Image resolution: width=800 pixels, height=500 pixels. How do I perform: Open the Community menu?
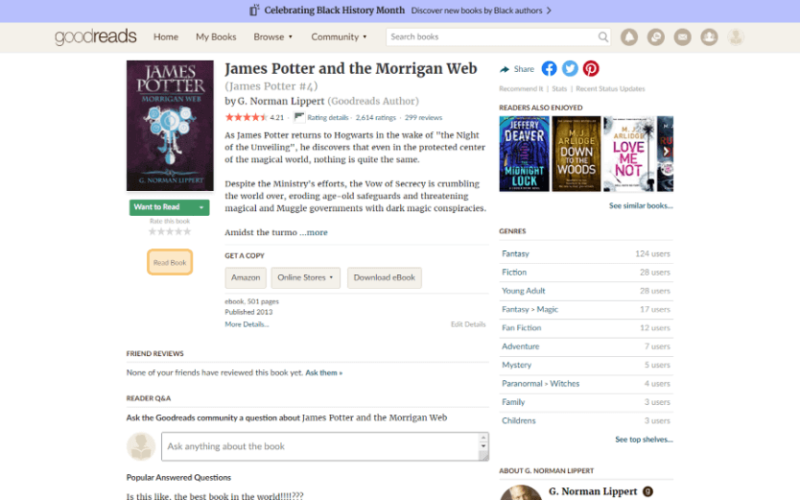click(x=339, y=37)
